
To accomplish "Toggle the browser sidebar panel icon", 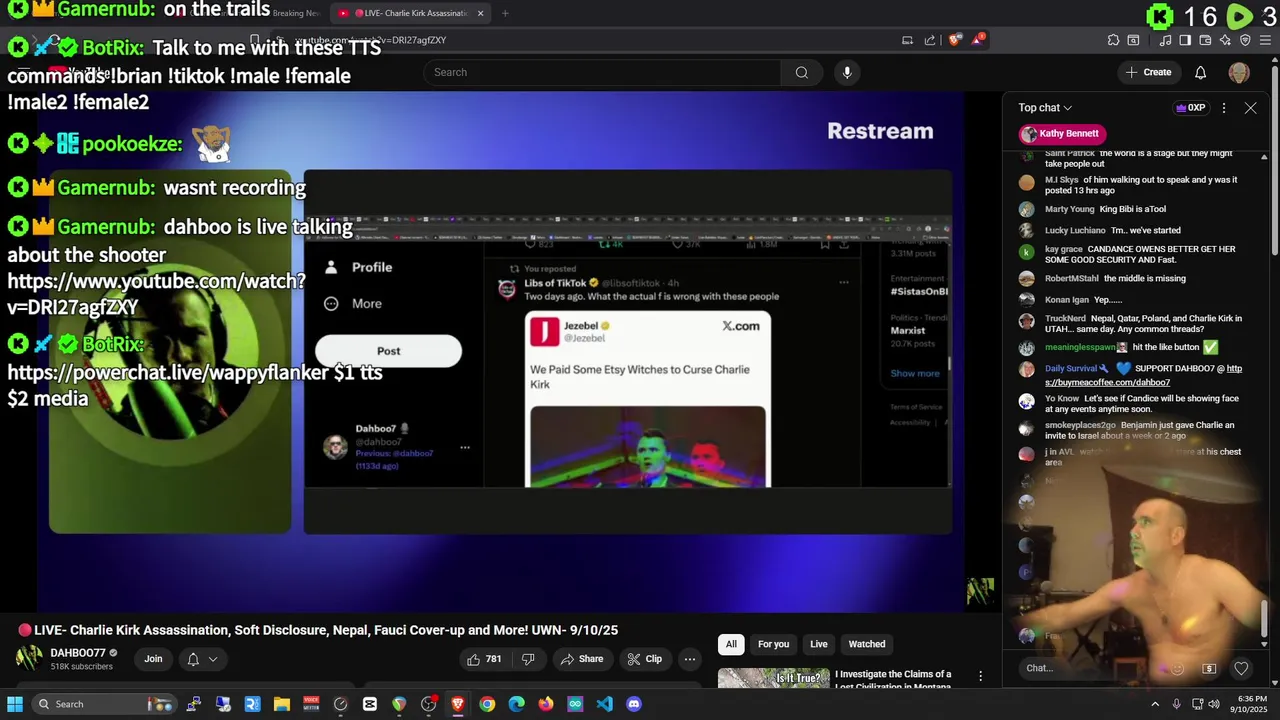I will point(1185,40).
